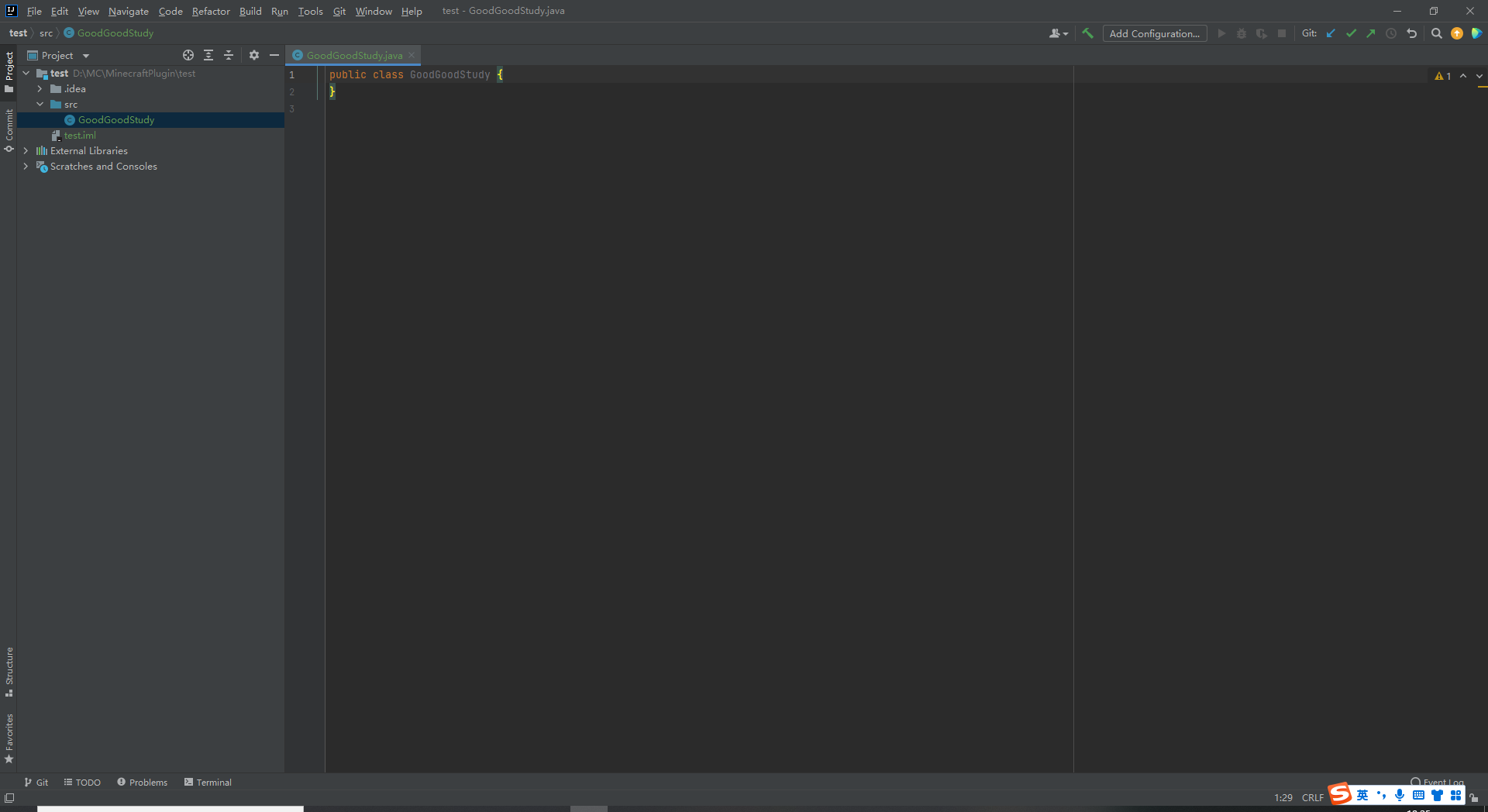Open the Terminal tool window button
Screen dimensions: 1488x812
tap(208, 782)
